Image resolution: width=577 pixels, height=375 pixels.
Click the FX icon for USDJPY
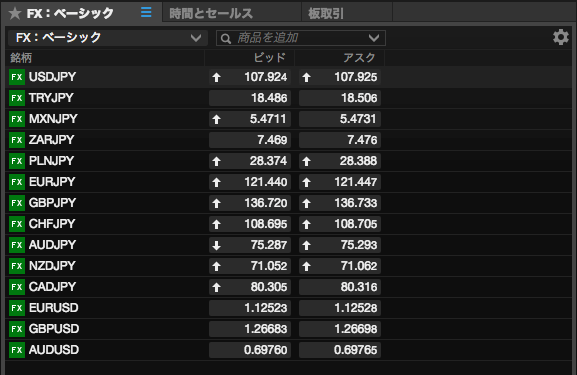click(17, 77)
